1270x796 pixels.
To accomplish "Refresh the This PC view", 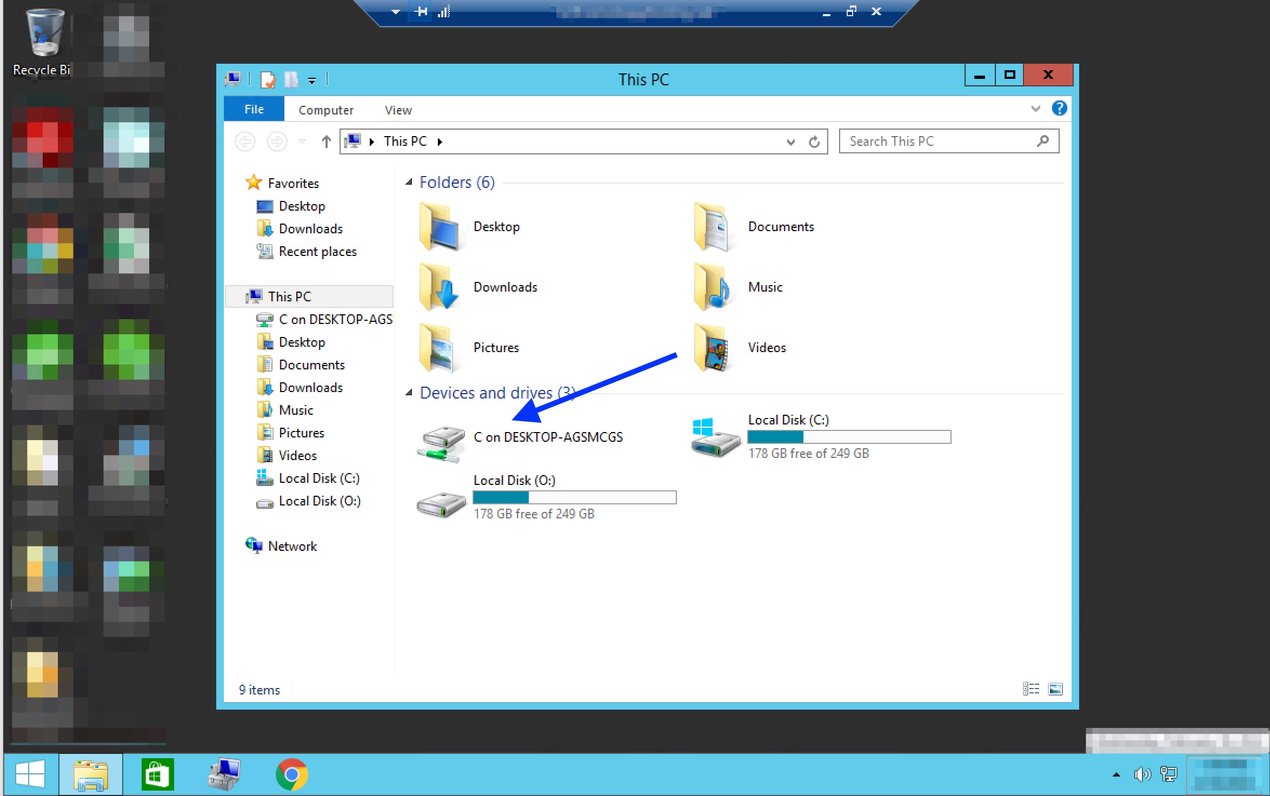I will 814,141.
